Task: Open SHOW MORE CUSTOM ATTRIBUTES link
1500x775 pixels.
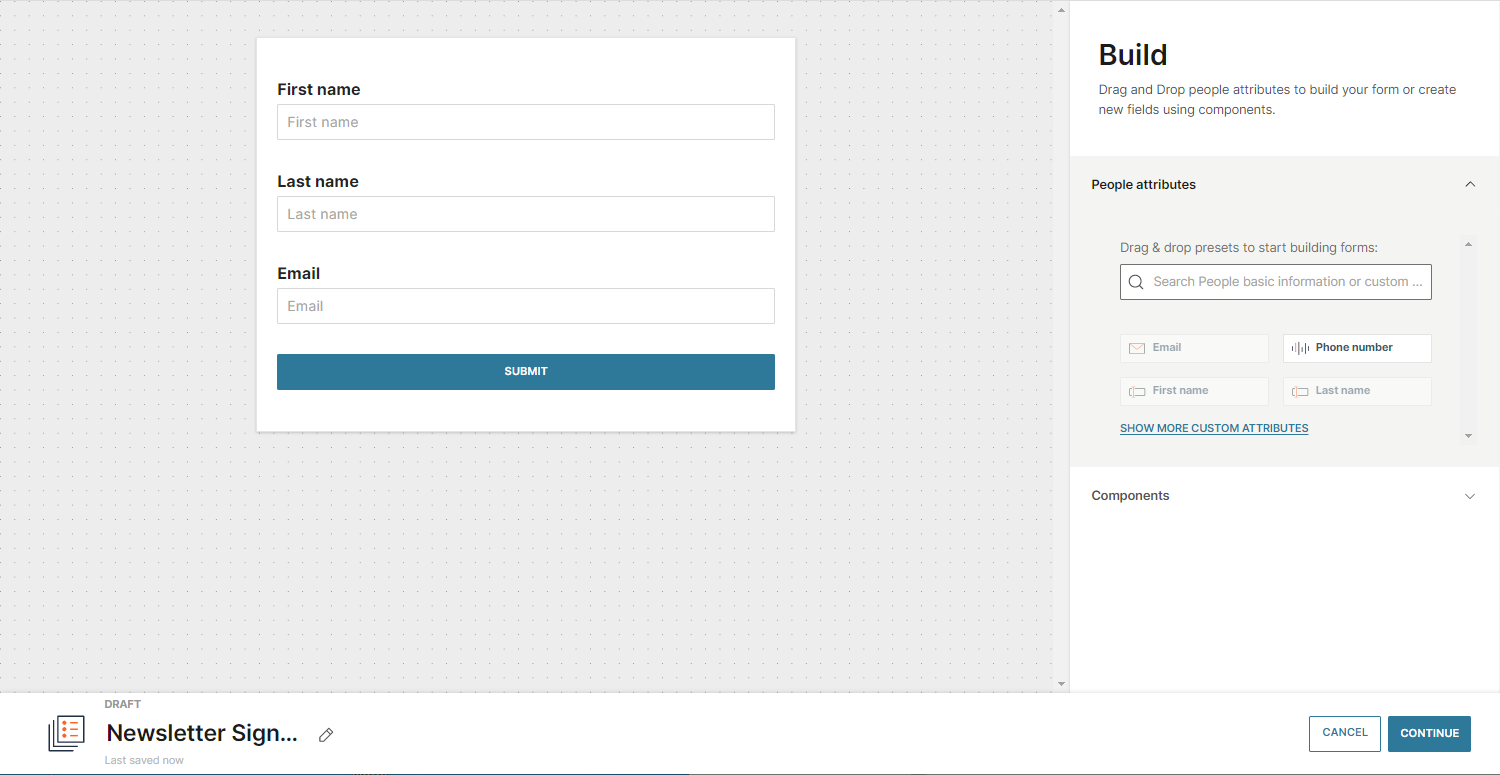Action: point(1214,428)
